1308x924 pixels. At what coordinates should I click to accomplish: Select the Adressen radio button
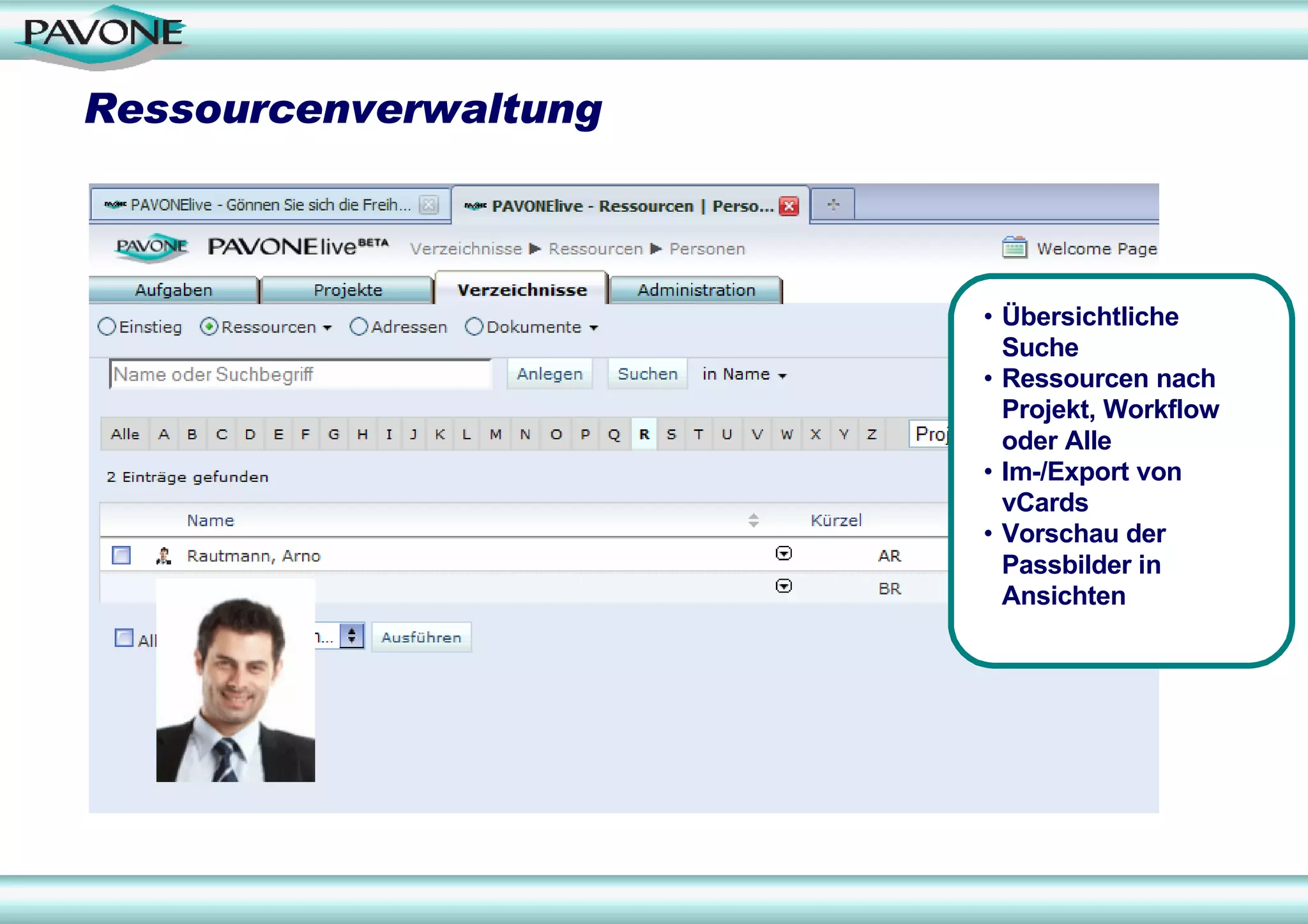360,327
